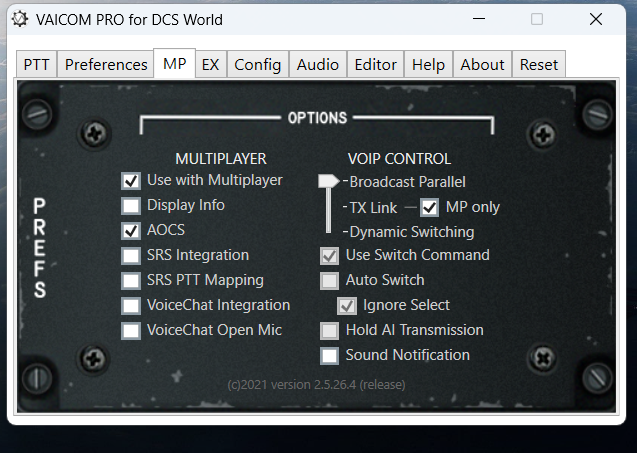Turn on VoiceChat Integration
The height and width of the screenshot is (453, 637).
point(131,306)
